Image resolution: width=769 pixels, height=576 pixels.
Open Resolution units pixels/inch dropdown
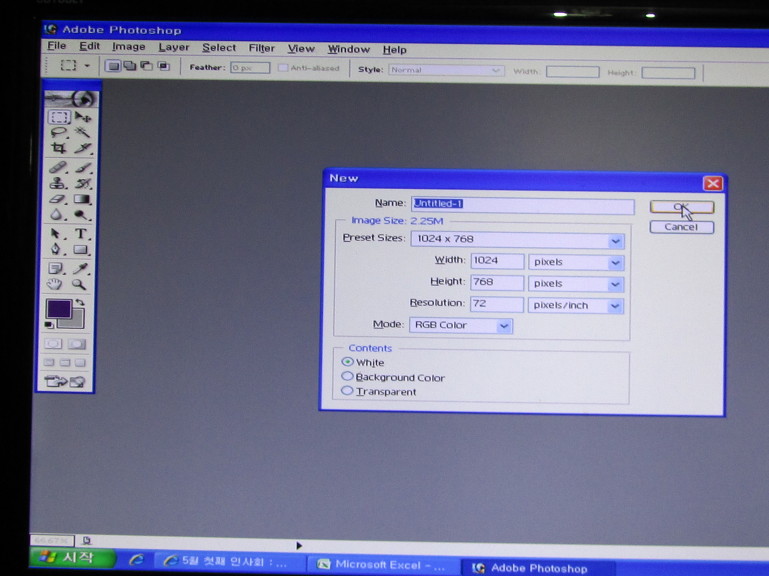615,306
